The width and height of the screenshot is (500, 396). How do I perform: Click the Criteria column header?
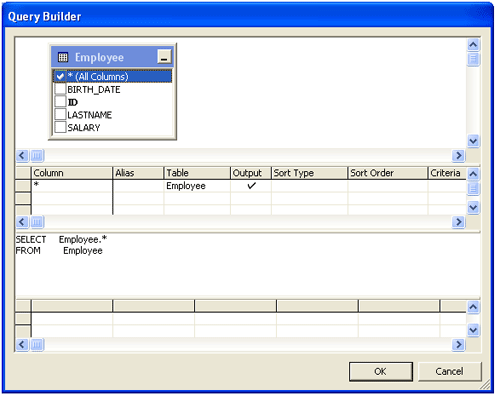point(447,173)
